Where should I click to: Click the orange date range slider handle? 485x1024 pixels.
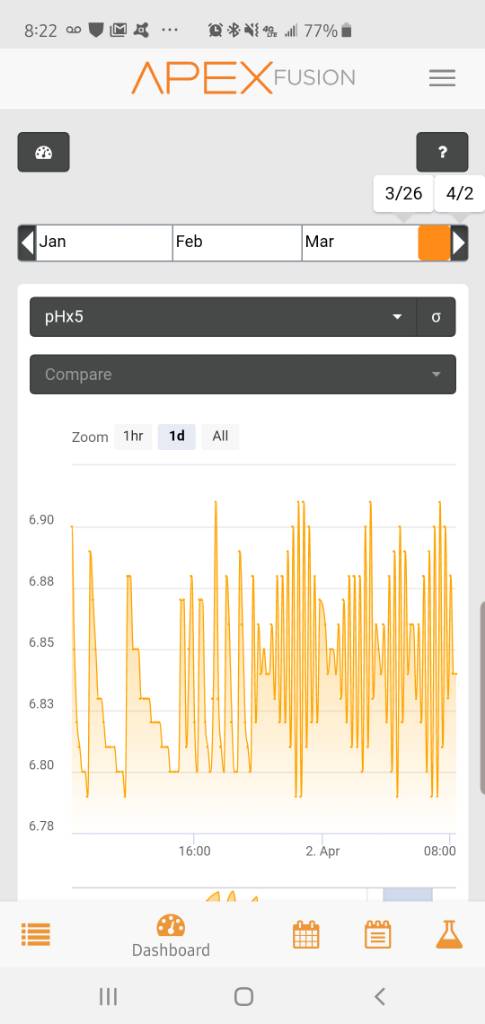point(434,243)
